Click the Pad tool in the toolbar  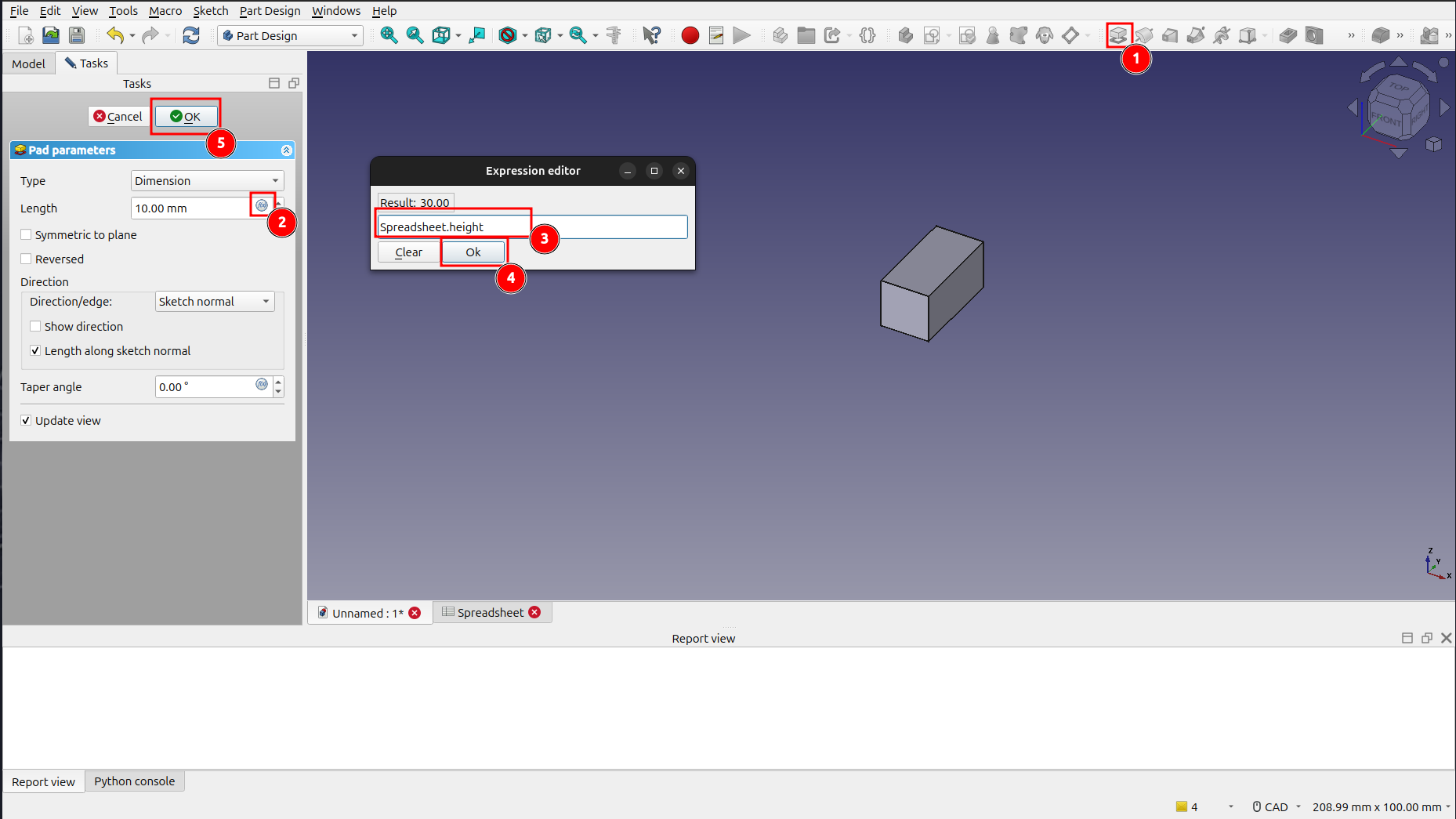point(1117,35)
